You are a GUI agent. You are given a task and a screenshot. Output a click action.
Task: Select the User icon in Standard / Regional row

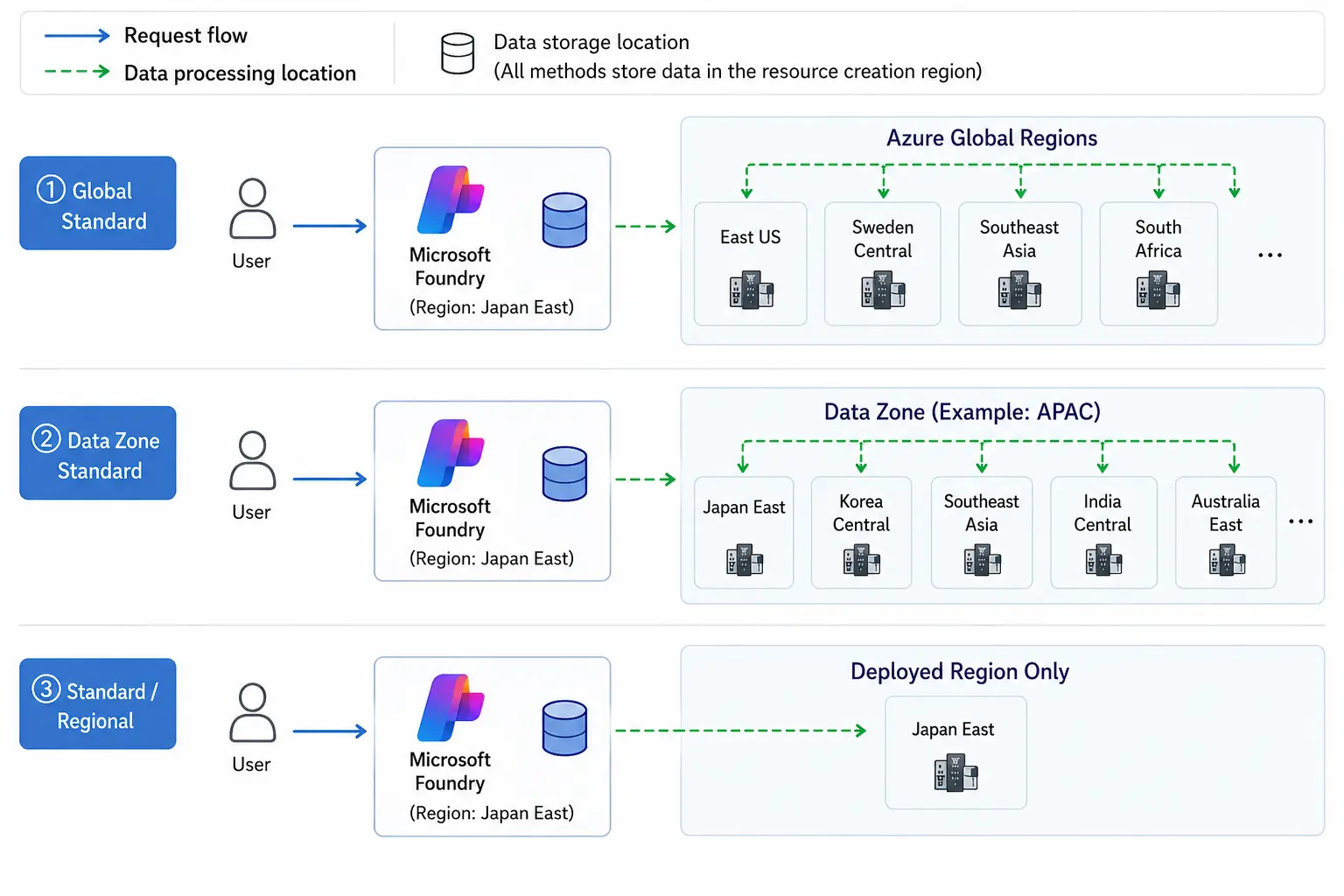tap(252, 713)
